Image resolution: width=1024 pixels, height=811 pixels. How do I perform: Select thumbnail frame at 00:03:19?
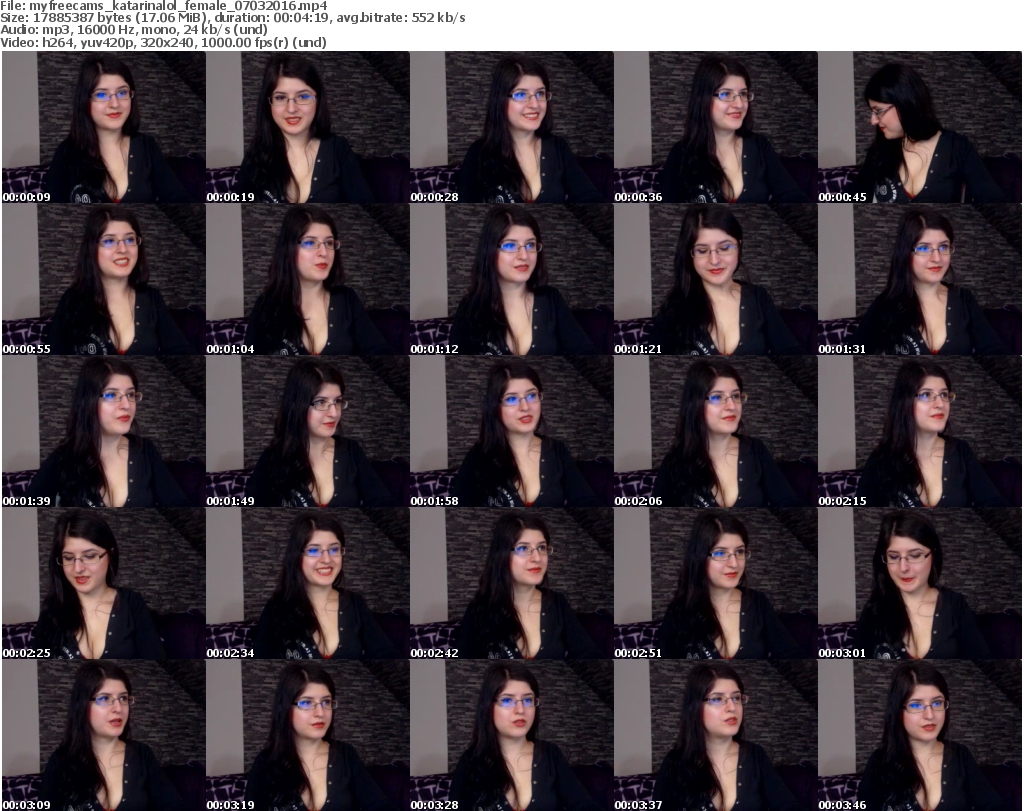(308, 735)
